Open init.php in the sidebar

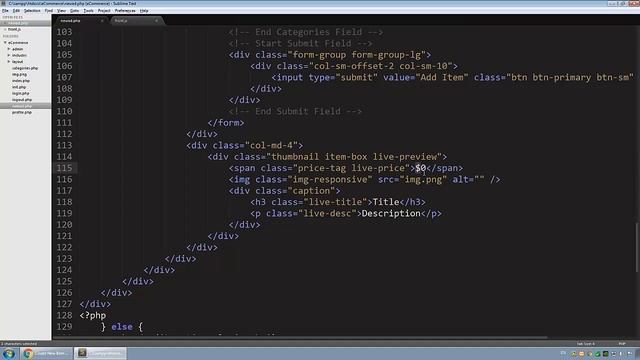[x=19, y=87]
